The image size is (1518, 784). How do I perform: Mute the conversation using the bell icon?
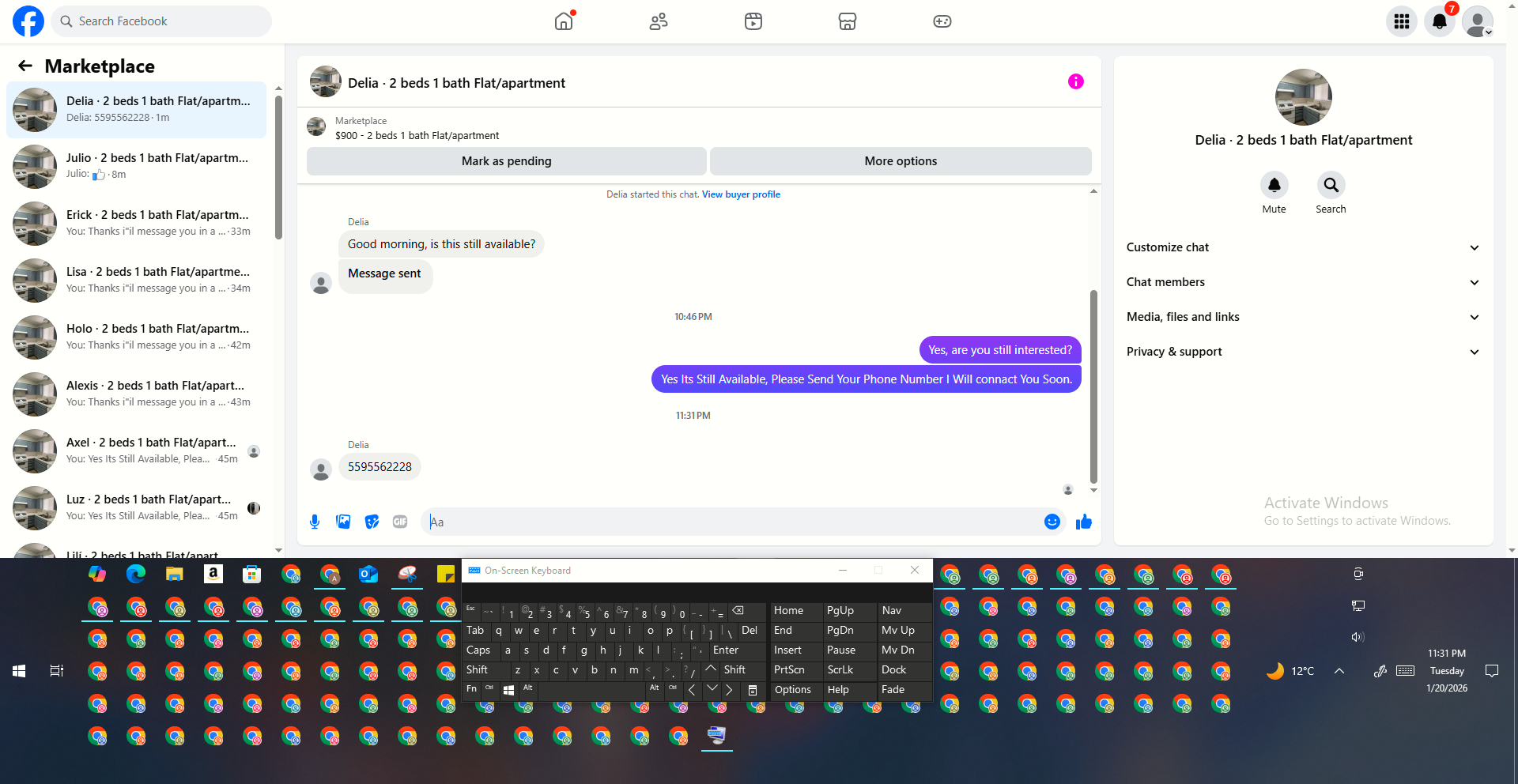point(1274,185)
